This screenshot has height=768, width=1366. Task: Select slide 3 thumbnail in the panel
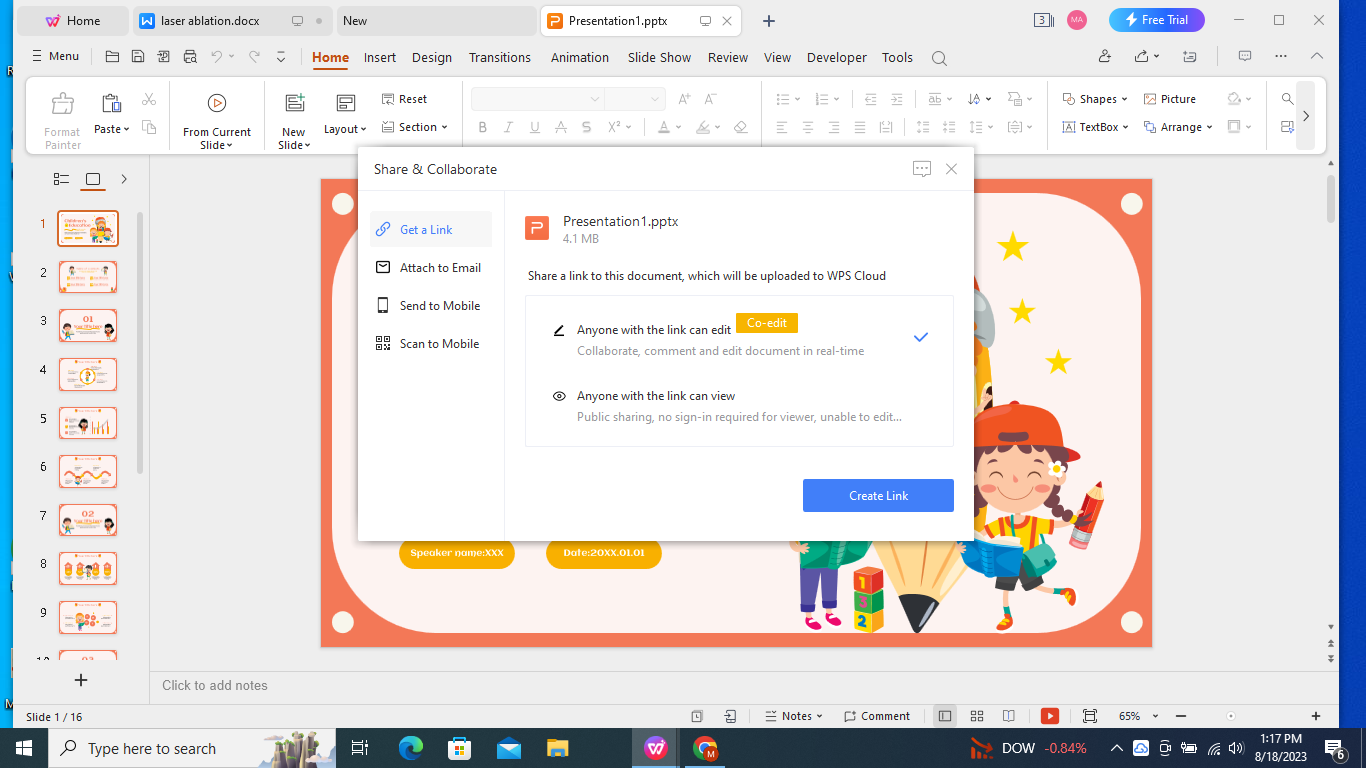point(88,325)
